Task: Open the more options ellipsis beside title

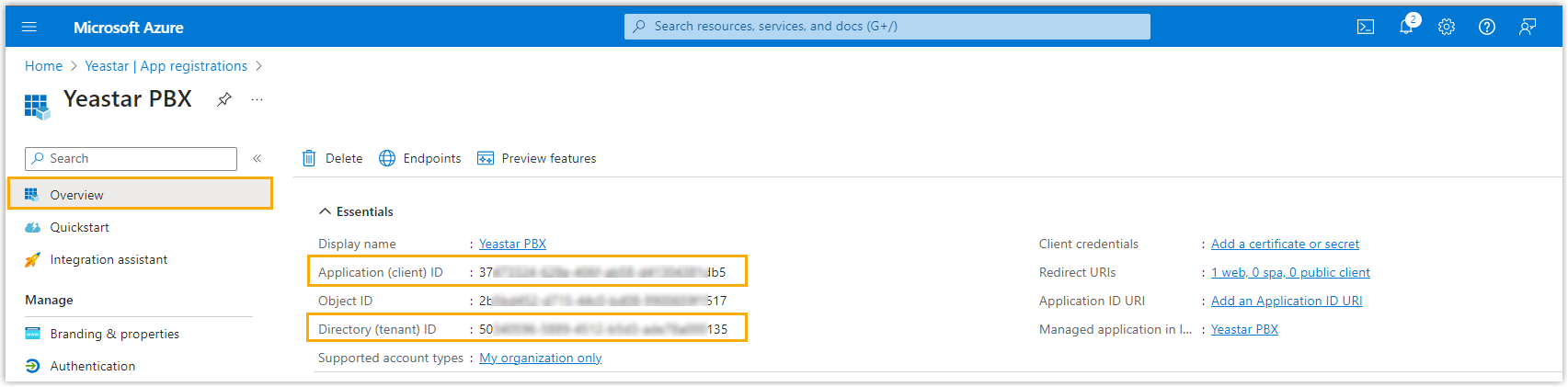Action: click(257, 99)
